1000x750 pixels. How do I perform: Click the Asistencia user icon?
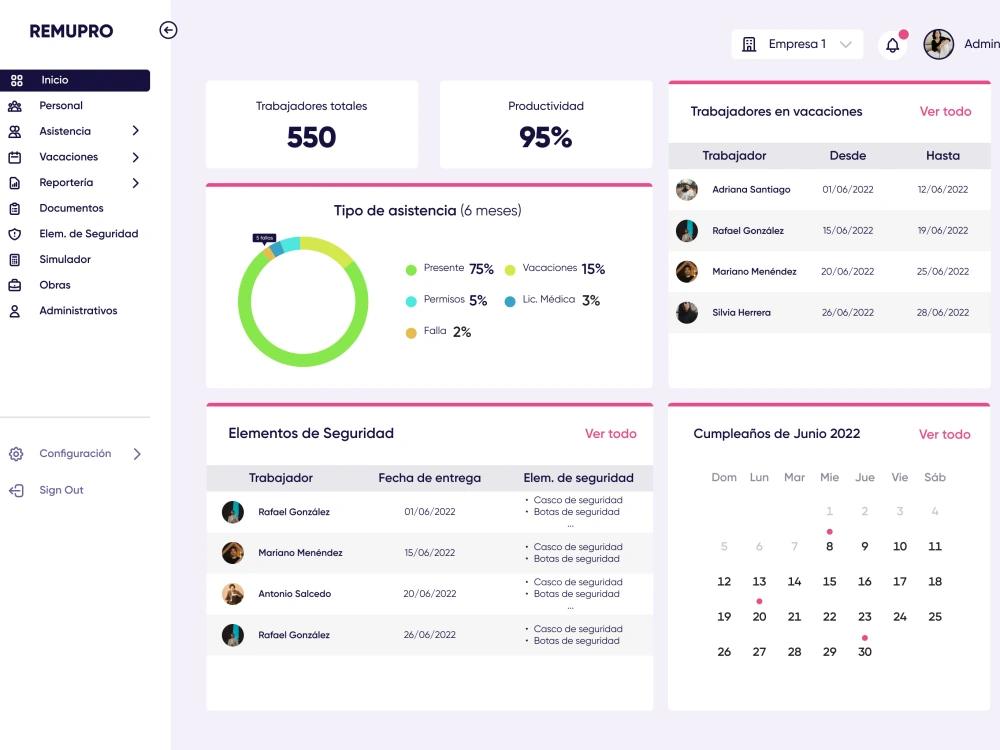15,131
